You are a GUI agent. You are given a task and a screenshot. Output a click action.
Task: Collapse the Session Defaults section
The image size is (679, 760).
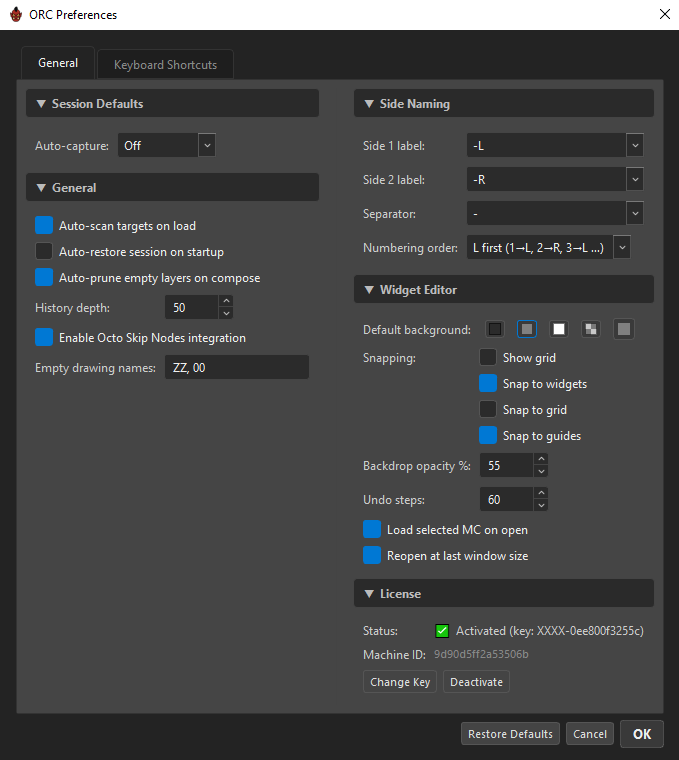tap(172, 103)
